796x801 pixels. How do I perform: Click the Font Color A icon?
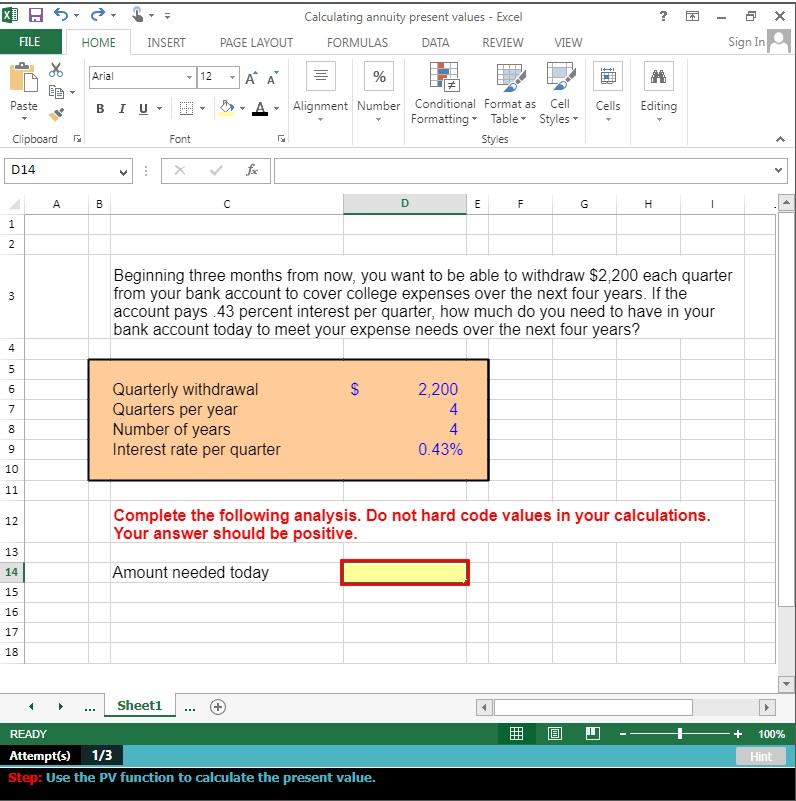click(260, 108)
